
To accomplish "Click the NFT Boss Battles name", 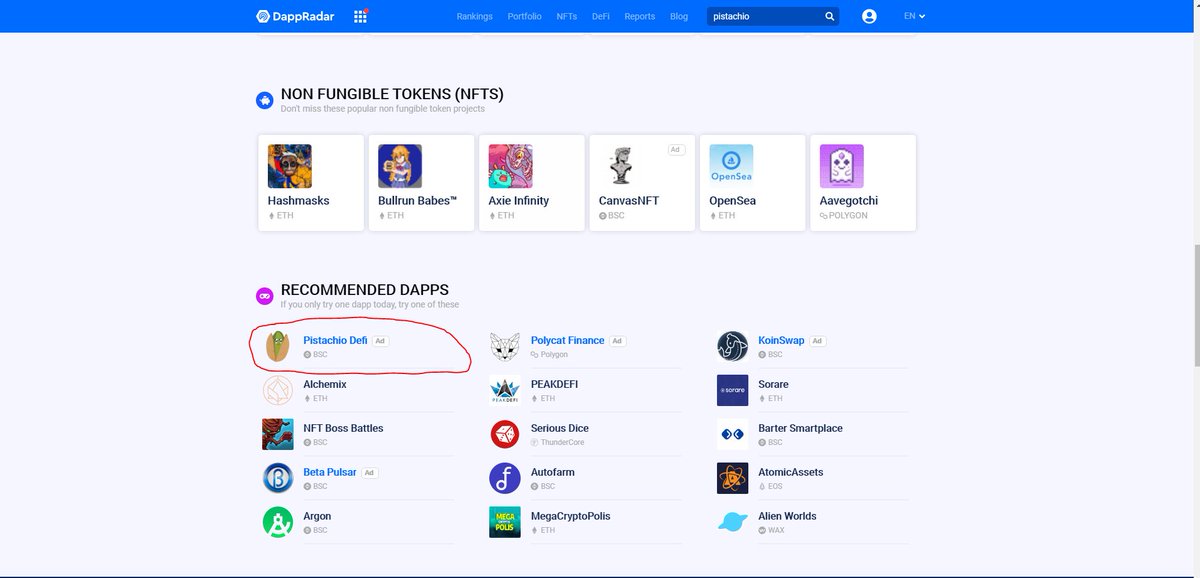I will [343, 428].
